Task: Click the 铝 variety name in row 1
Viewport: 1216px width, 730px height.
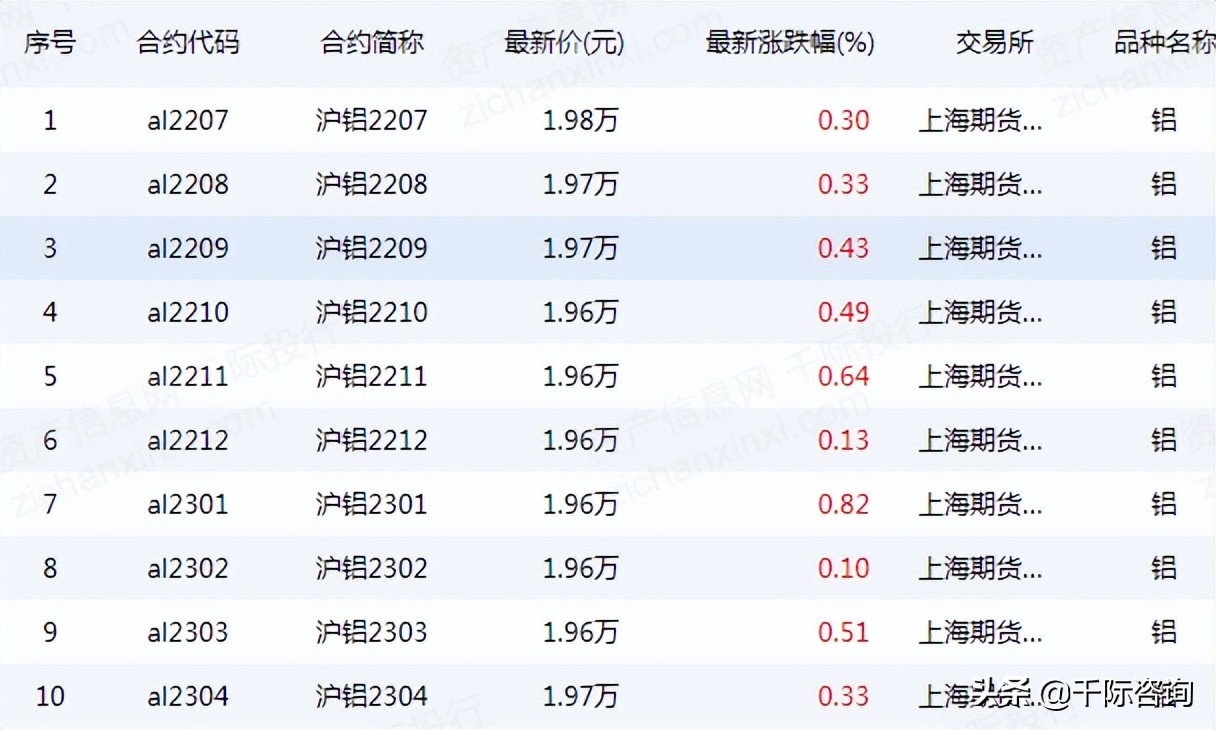Action: coord(1163,120)
